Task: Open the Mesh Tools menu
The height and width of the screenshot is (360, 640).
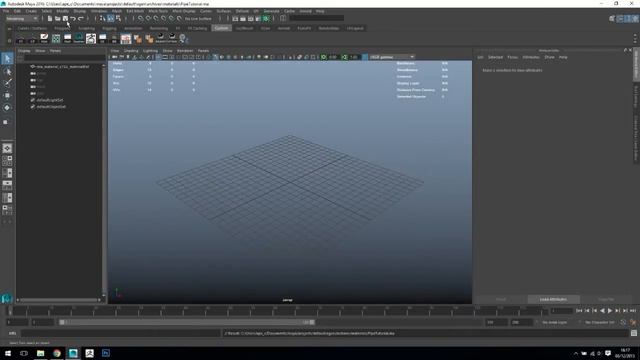Action: click(x=158, y=11)
